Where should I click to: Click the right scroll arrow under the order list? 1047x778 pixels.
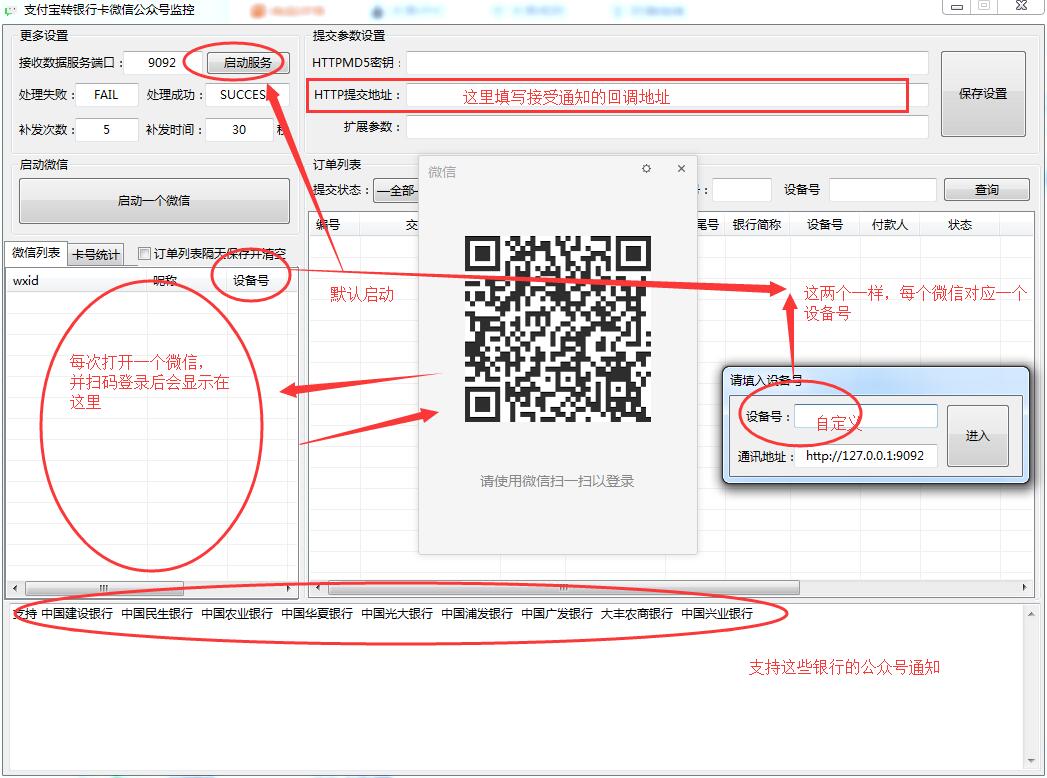tap(1026, 588)
